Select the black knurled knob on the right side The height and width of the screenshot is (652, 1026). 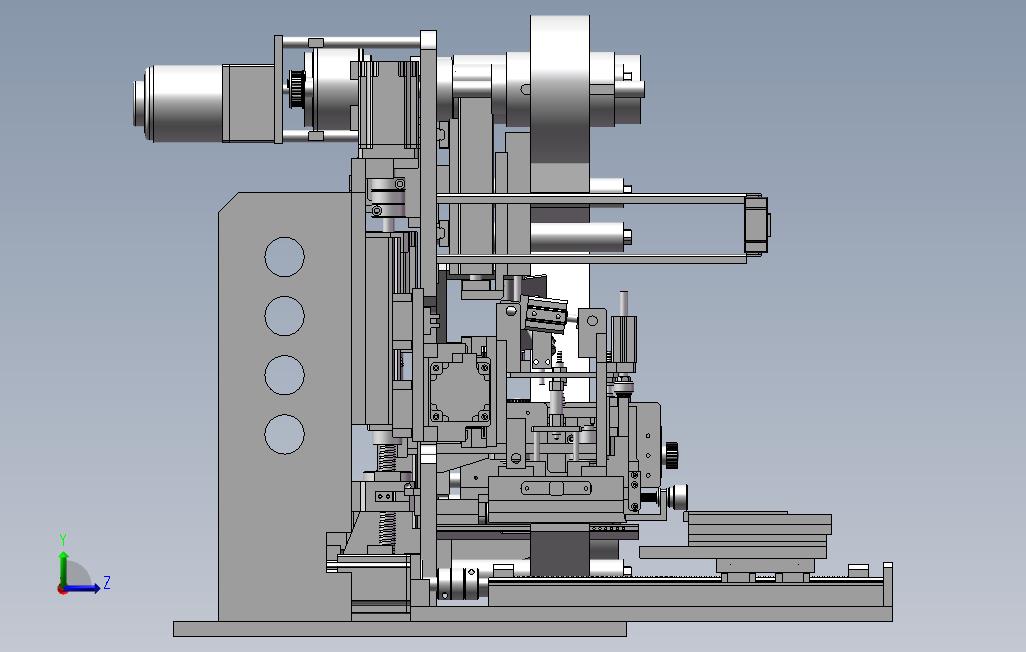pyautogui.click(x=672, y=454)
